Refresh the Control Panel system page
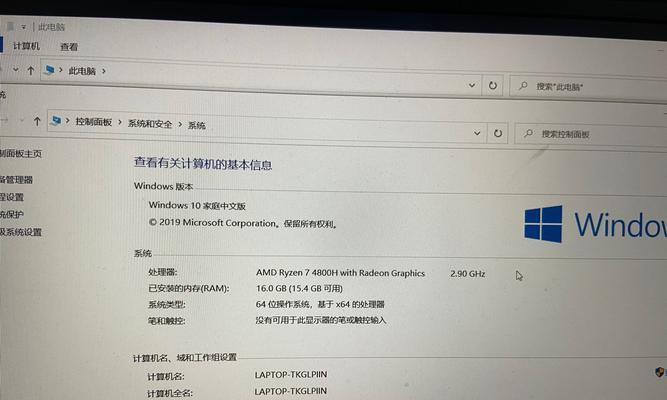This screenshot has width=667, height=400. point(498,134)
